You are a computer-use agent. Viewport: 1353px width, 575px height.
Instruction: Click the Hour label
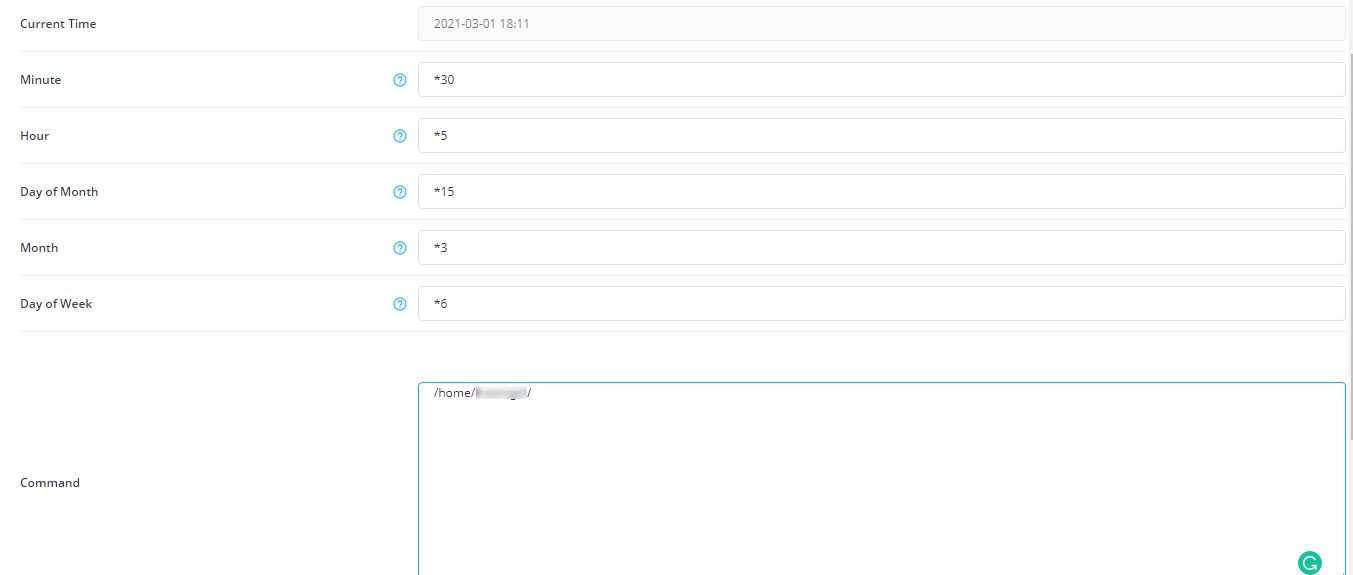(34, 136)
